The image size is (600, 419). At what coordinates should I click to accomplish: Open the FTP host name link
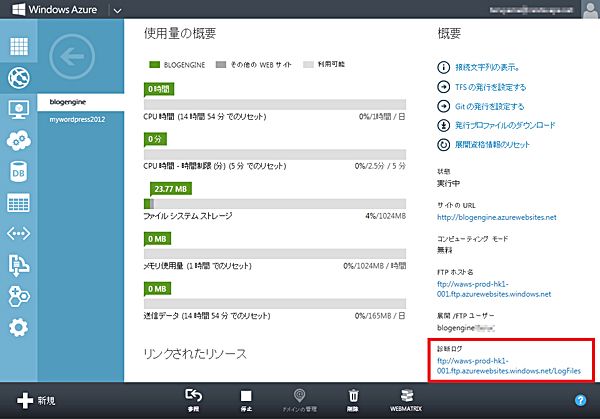494,289
